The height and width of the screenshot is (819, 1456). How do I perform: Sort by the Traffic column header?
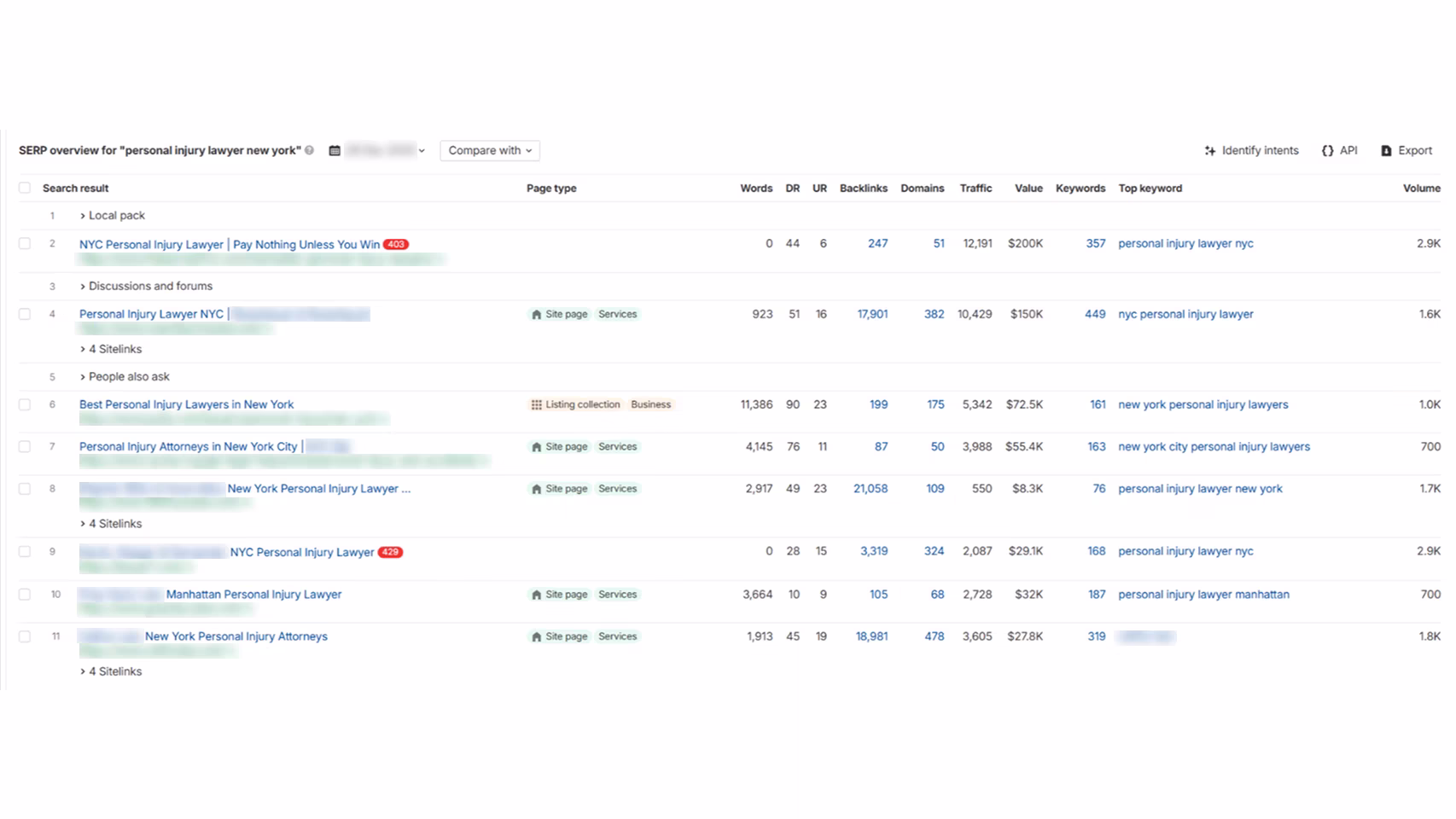(976, 188)
